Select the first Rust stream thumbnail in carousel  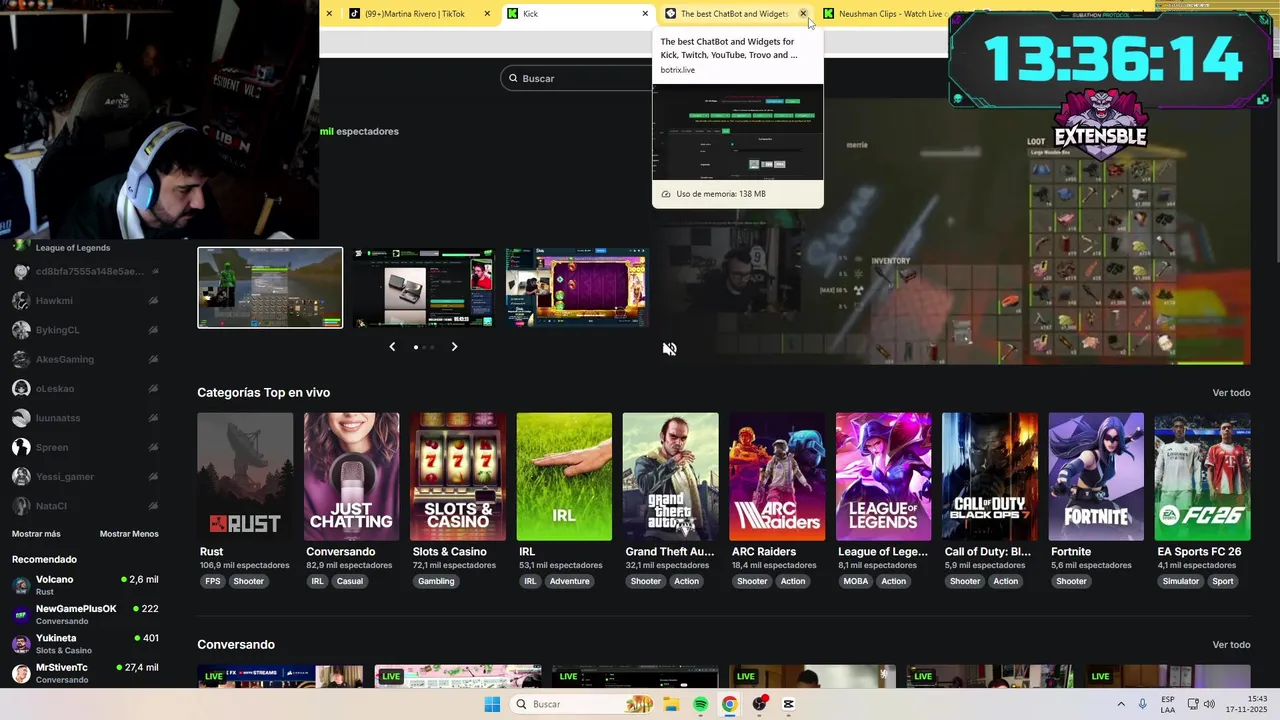[270, 288]
